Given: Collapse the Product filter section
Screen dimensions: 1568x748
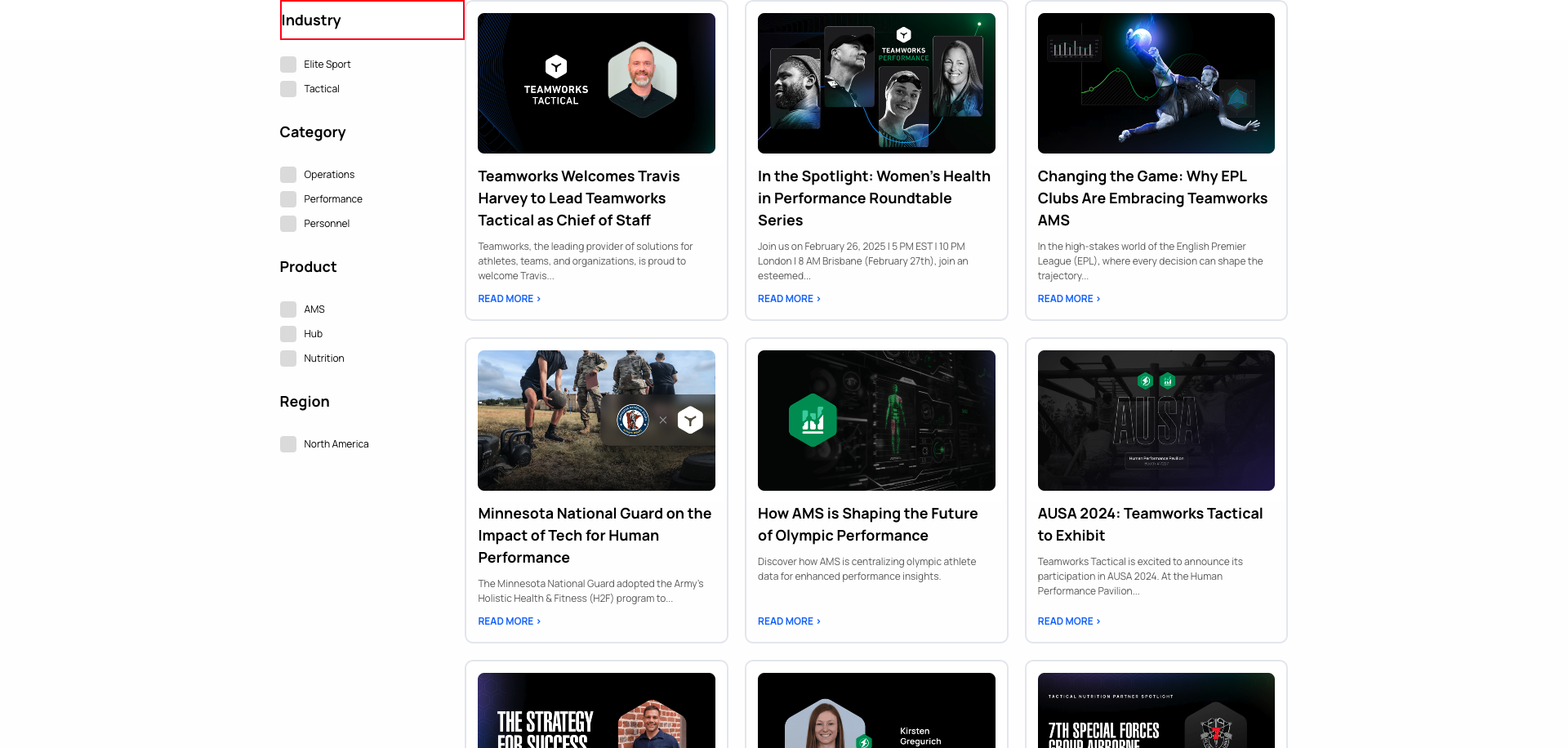Looking at the screenshot, I should coord(308,266).
